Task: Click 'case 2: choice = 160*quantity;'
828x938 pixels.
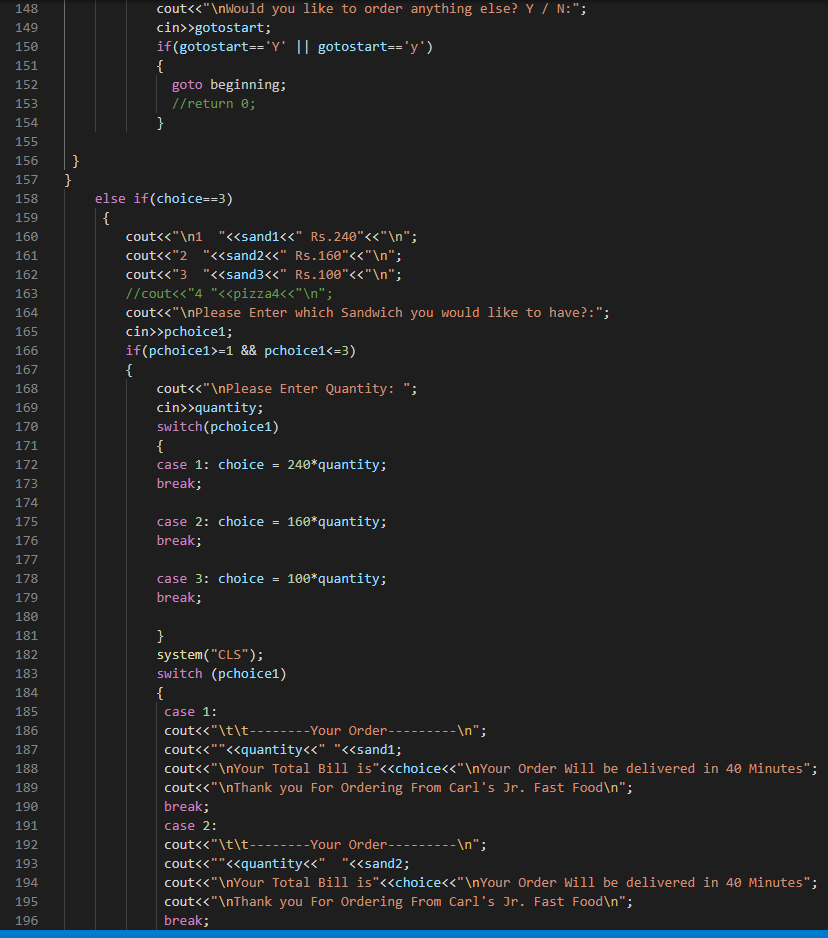Action: 272,522
